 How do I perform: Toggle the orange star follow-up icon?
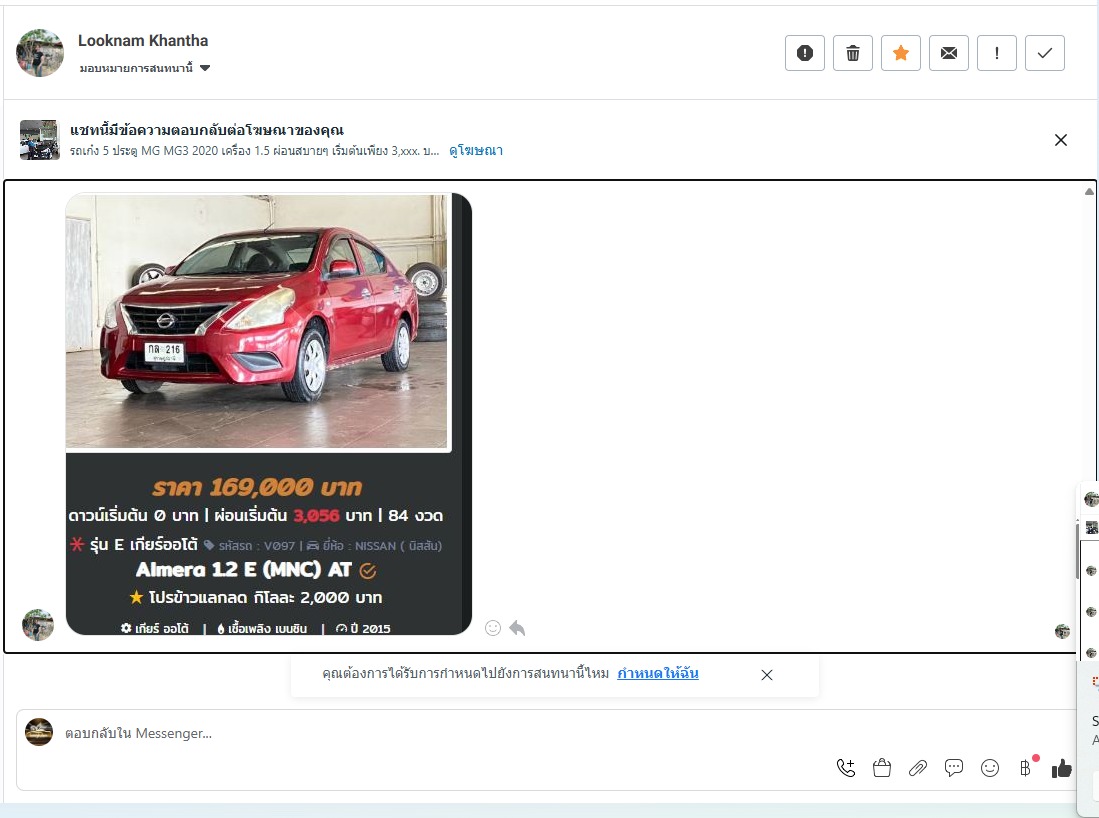(901, 53)
